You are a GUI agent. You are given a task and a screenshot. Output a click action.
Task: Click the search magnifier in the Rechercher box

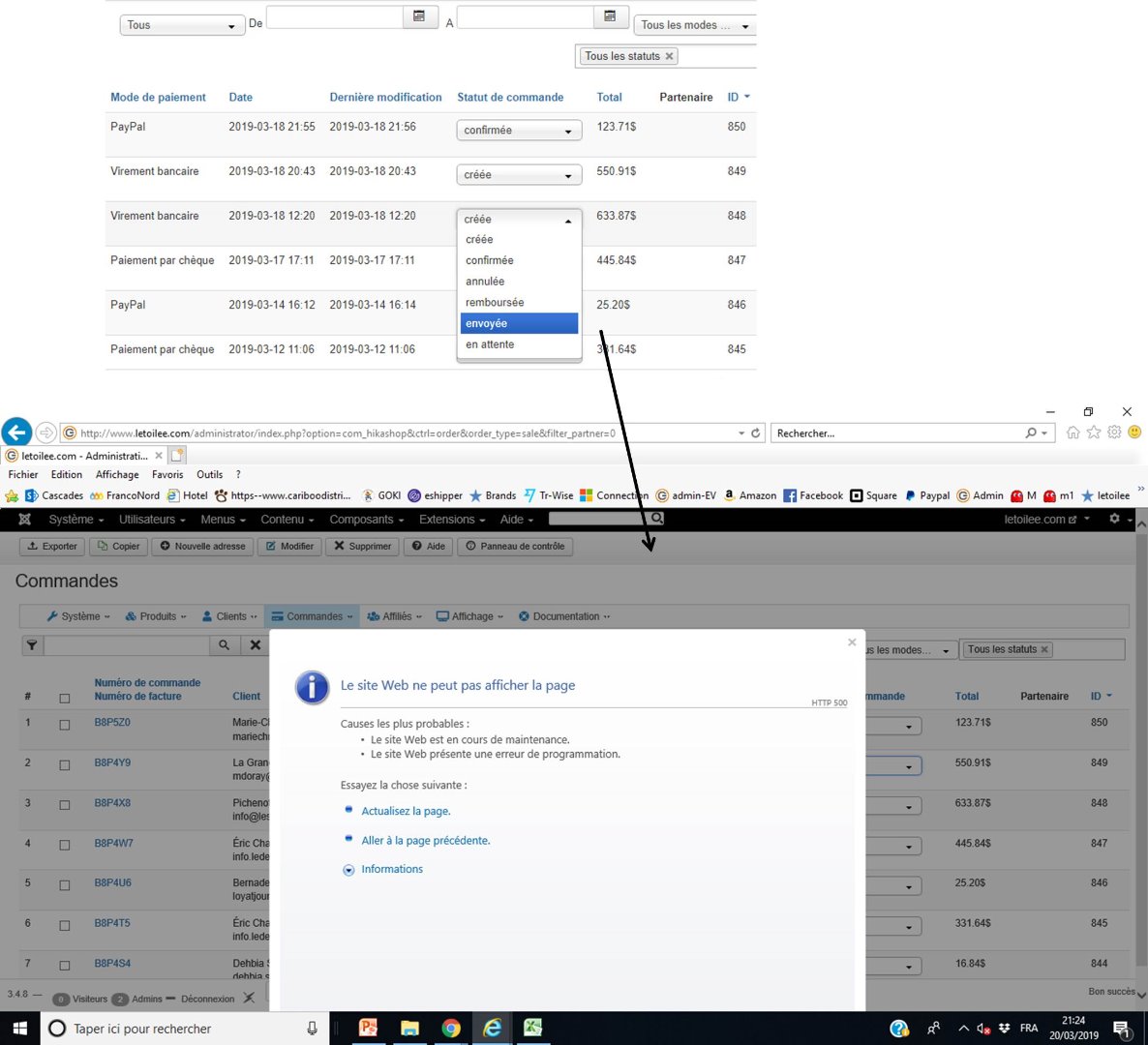[x=1031, y=433]
